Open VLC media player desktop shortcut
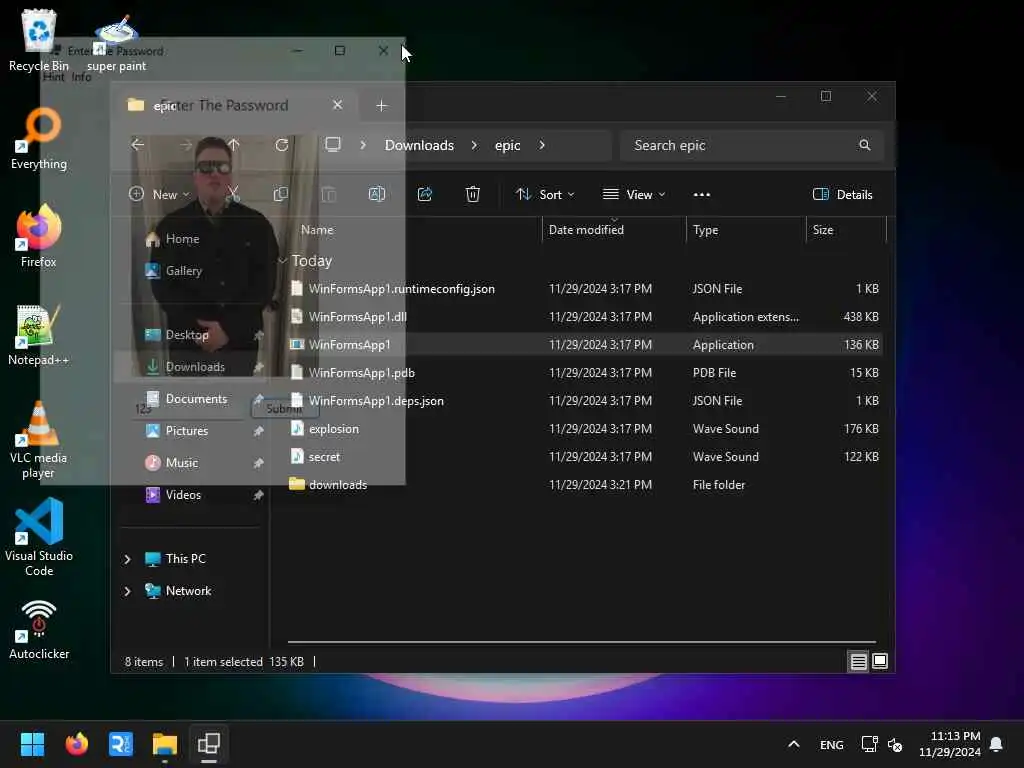This screenshot has width=1024, height=768. click(39, 440)
